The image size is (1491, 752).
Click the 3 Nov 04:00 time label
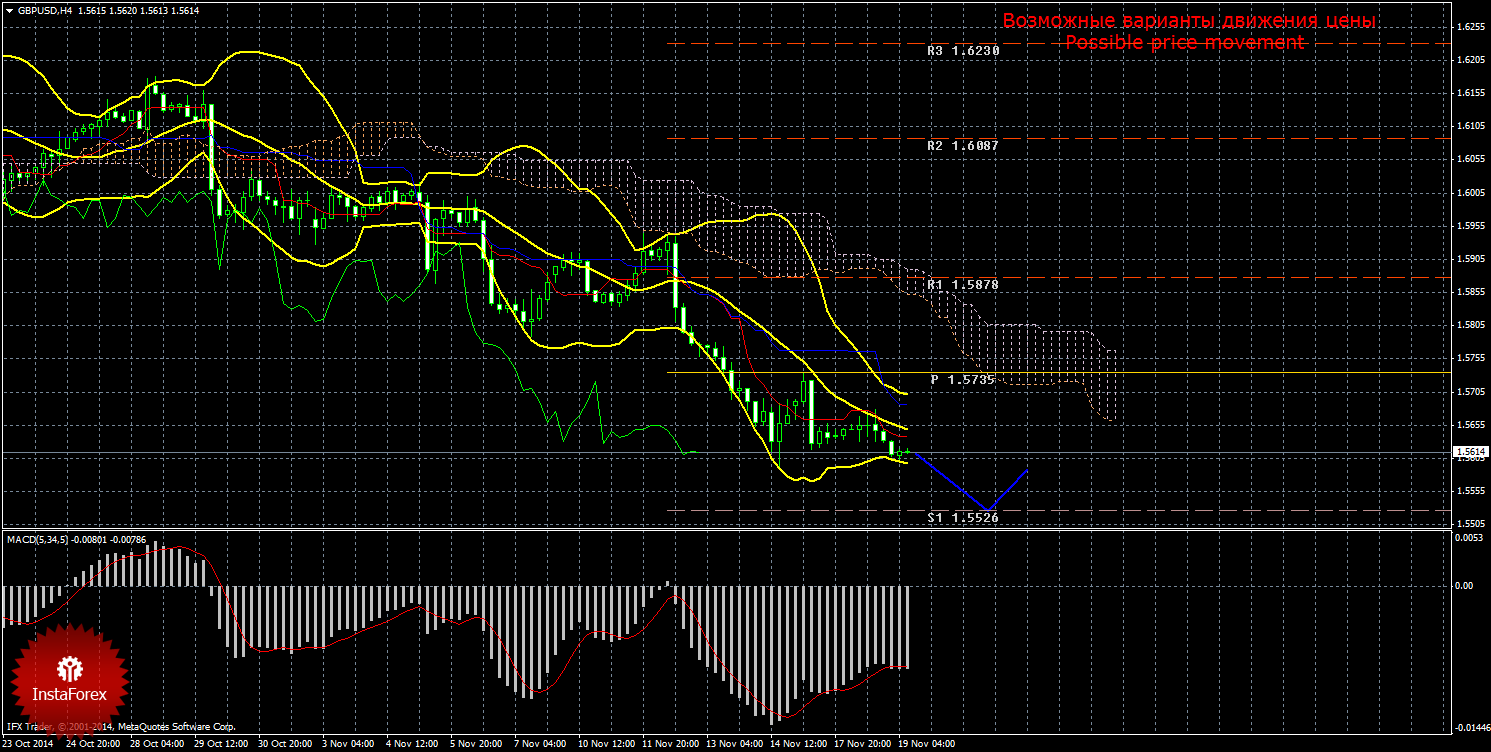[x=349, y=744]
